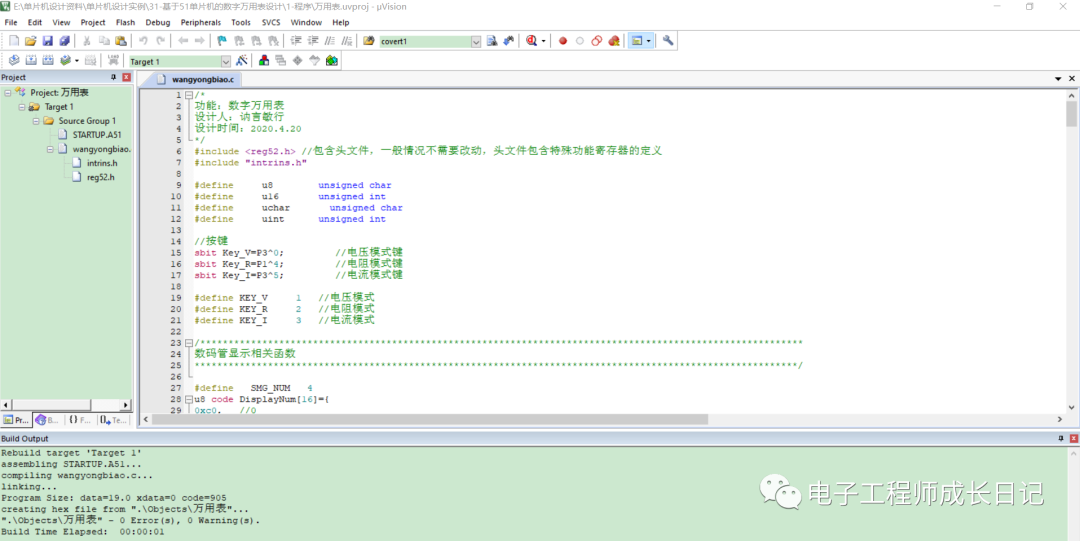
Task: Collapse the comment fold at line 1
Action: pos(188,95)
